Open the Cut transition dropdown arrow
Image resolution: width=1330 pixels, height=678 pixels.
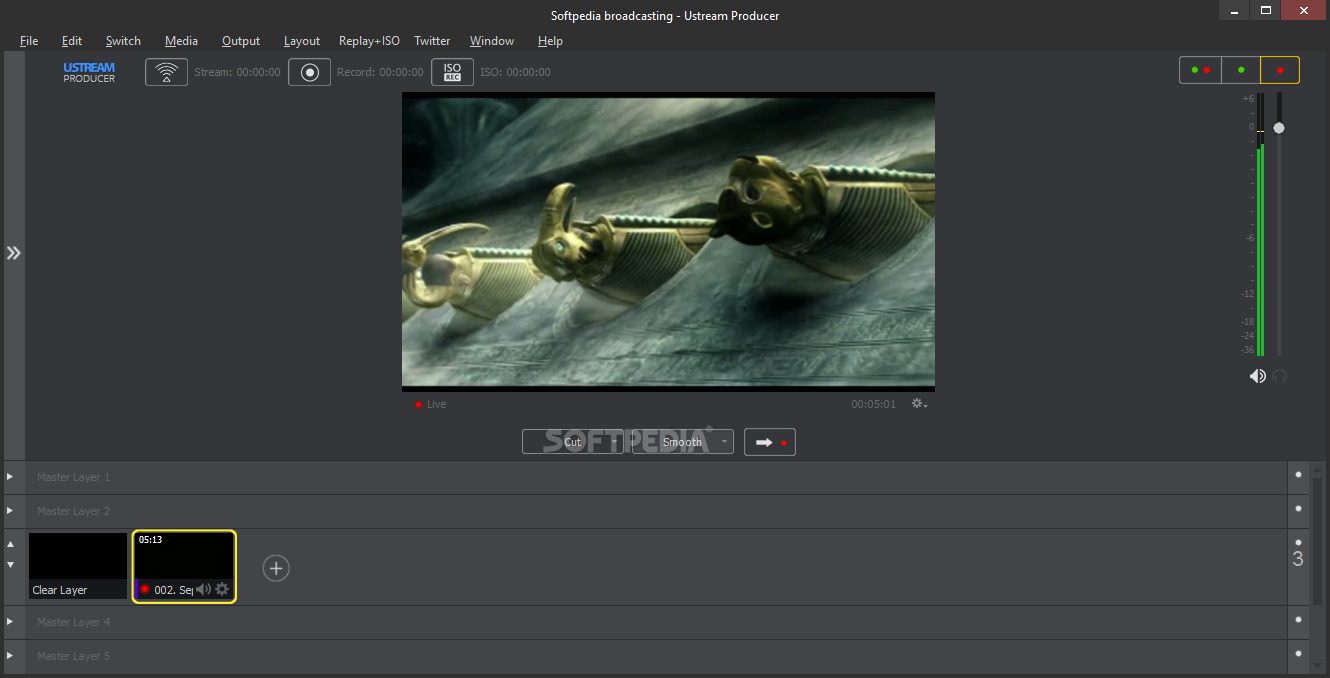point(614,442)
